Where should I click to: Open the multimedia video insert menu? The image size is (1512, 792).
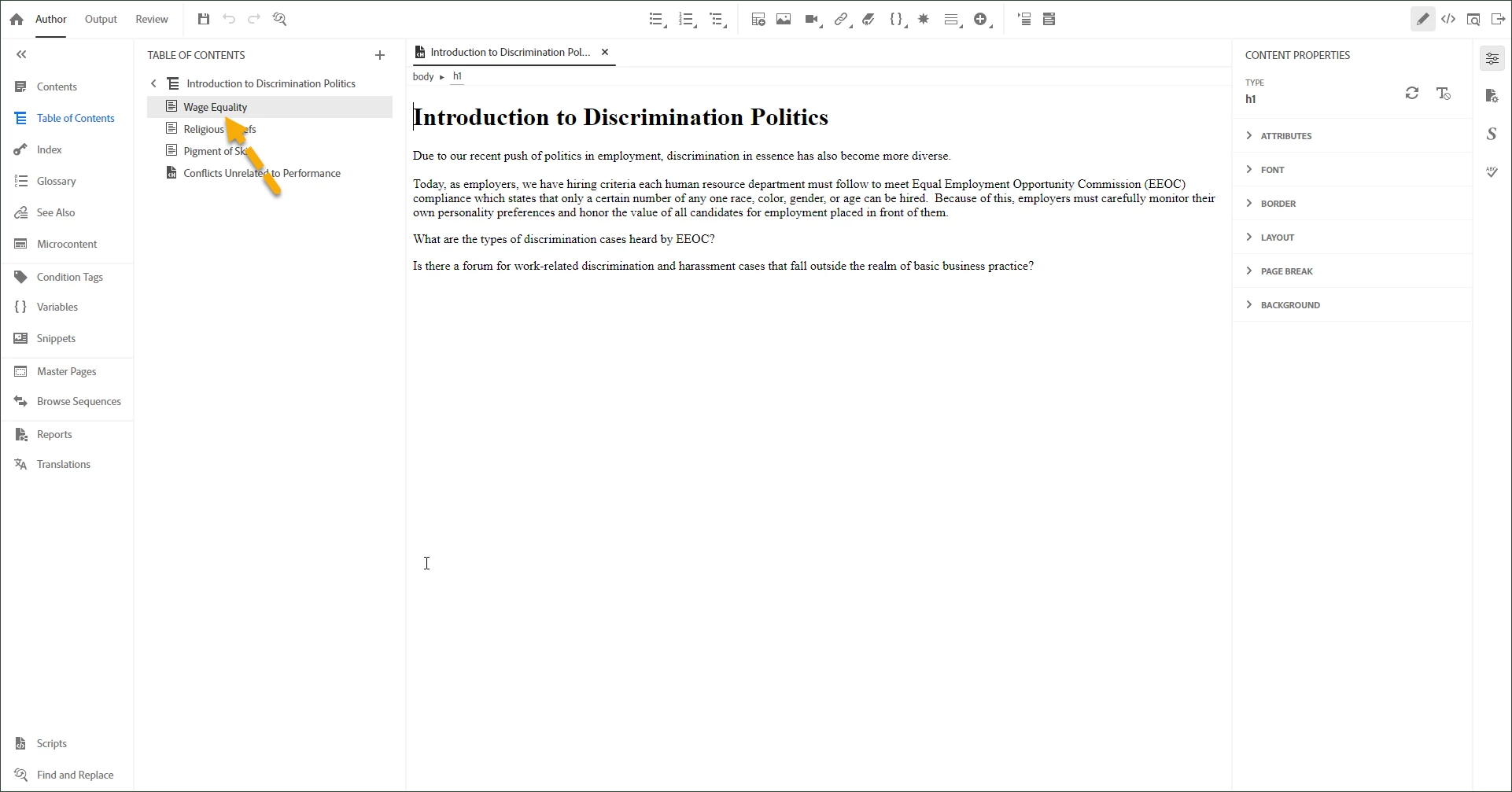coord(813,20)
